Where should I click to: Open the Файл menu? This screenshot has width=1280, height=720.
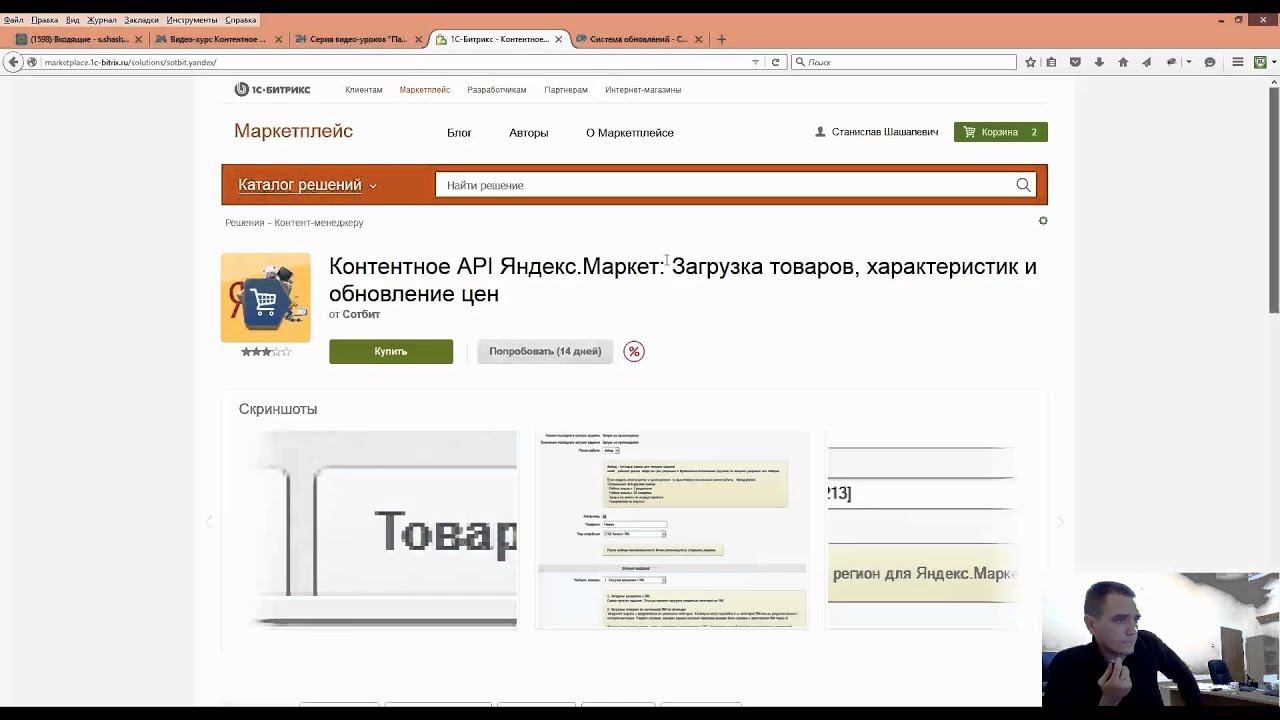click(13, 20)
